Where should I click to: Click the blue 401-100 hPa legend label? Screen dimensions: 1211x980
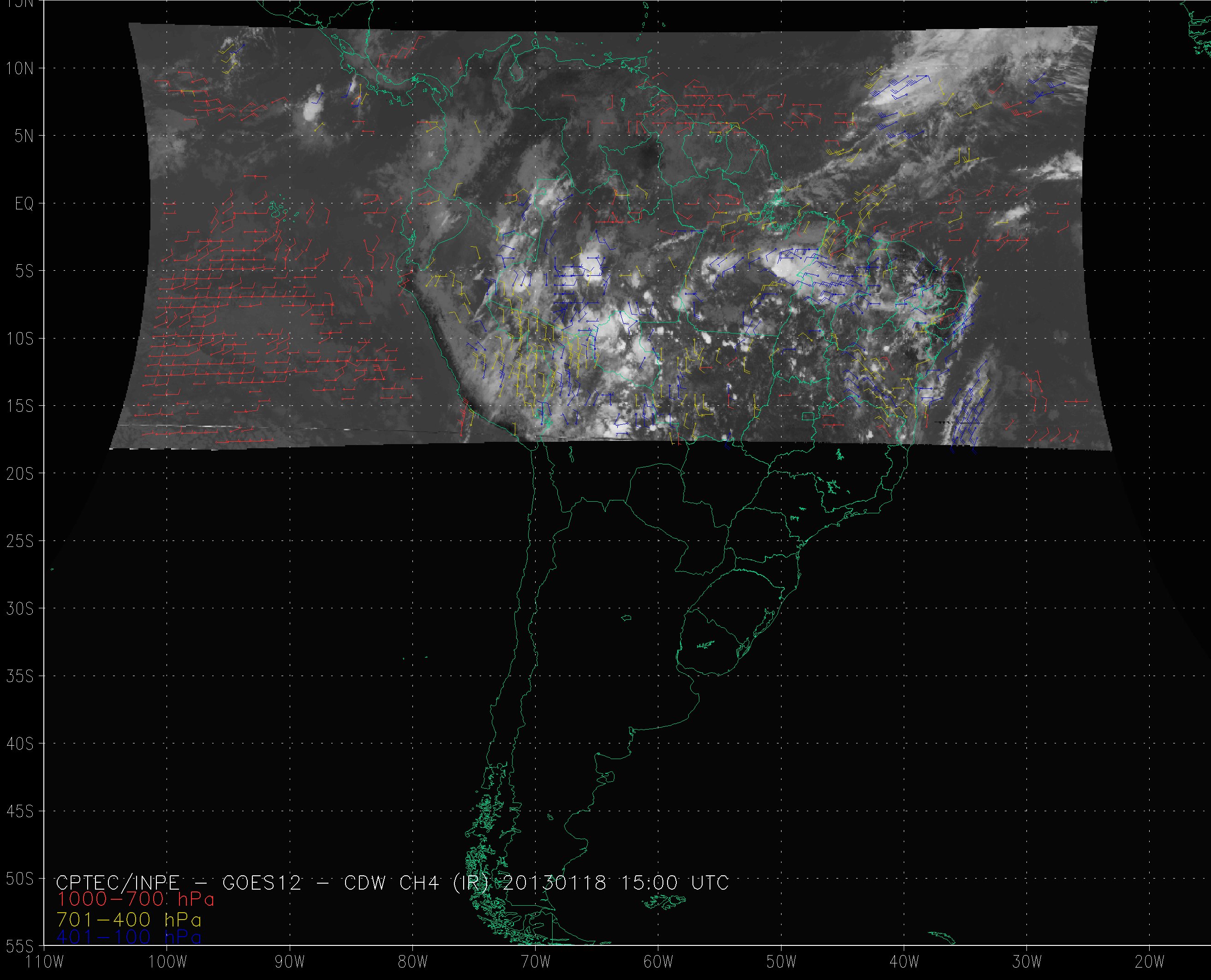(129, 937)
